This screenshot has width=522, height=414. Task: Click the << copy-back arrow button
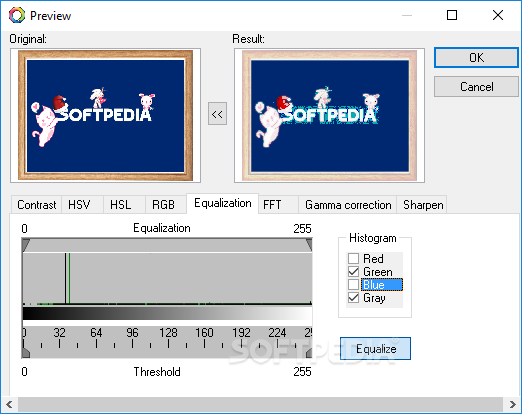pyautogui.click(x=217, y=114)
